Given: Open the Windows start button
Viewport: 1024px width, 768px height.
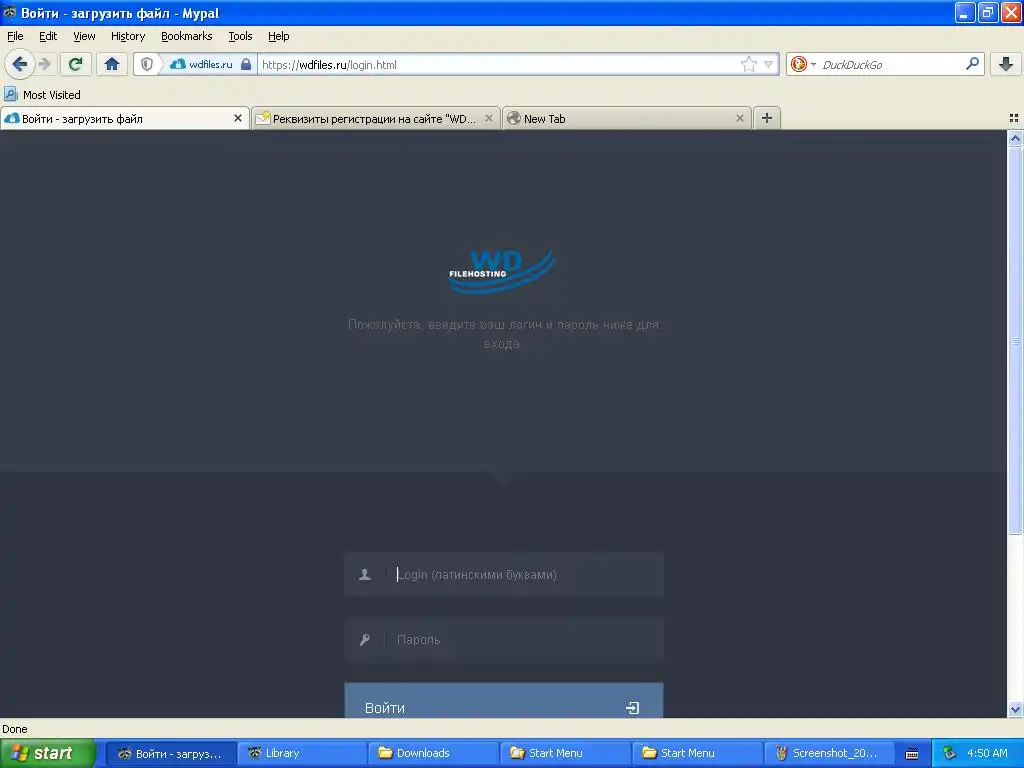Looking at the screenshot, I should 47,753.
